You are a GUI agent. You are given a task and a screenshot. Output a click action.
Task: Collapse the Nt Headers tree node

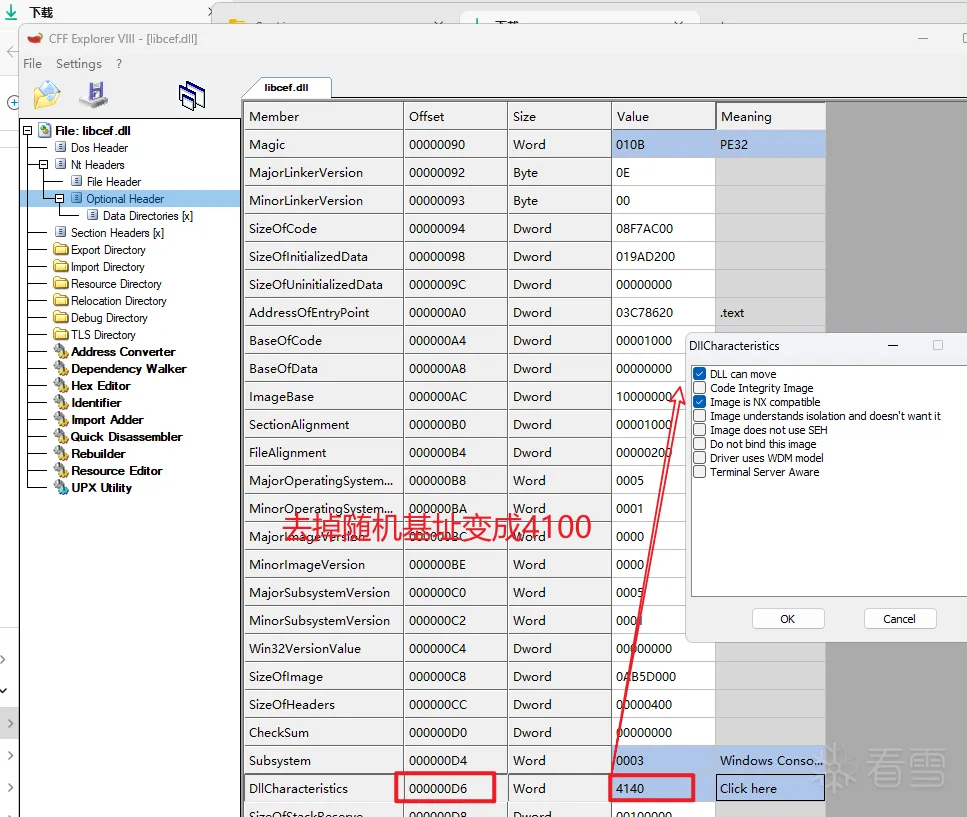[x=43, y=165]
